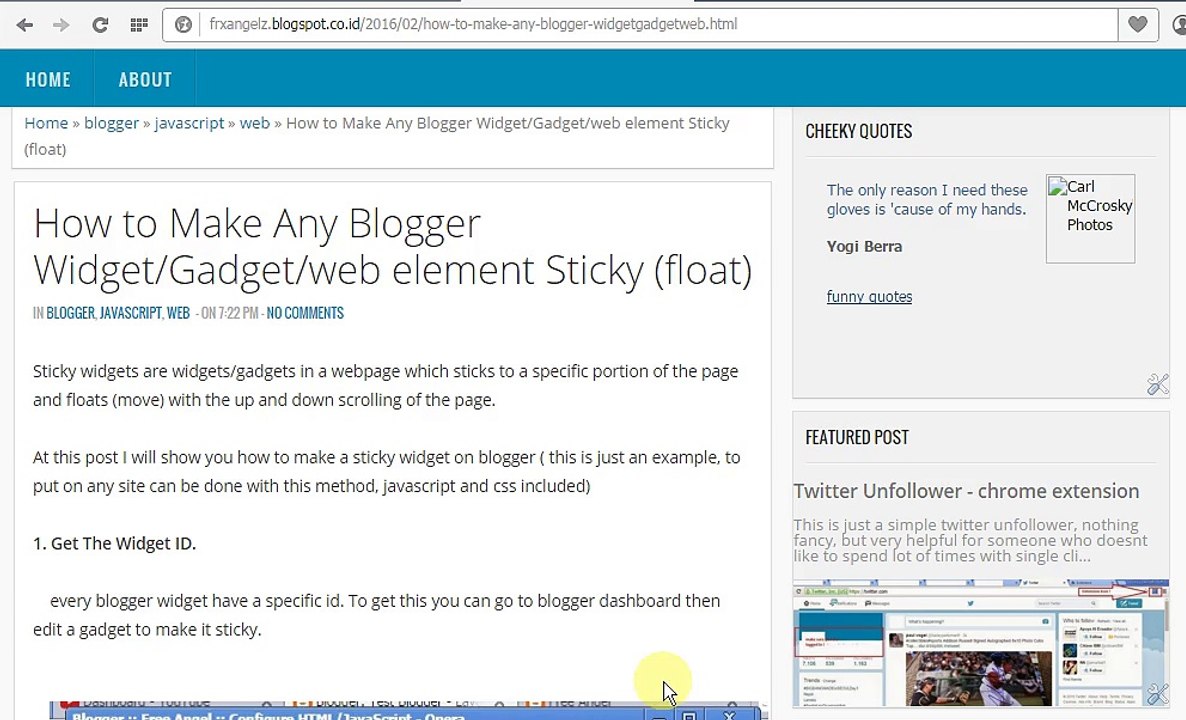Click the FEATURED POST widget heading
The image size is (1186, 720).
point(857,437)
